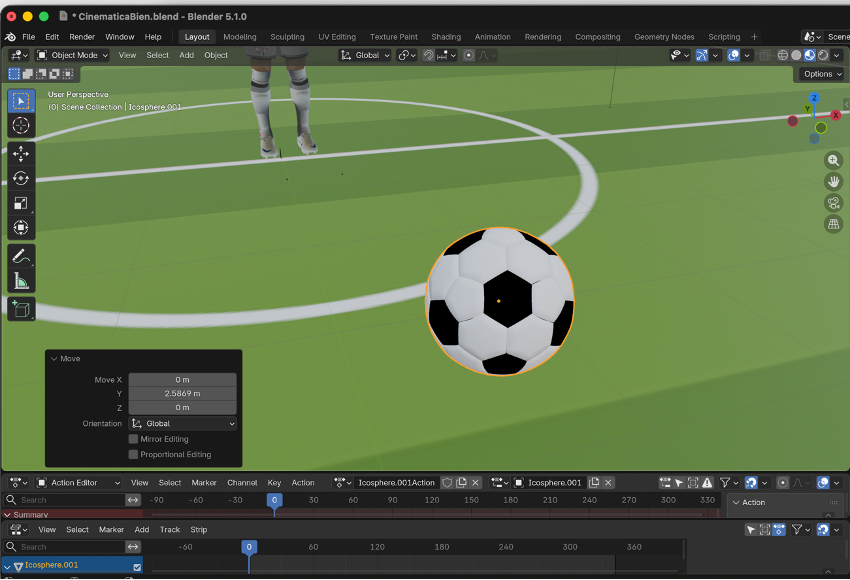Viewport: 850px width, 580px height.
Task: Pick the 3D Cursor tool
Action: pos(21,125)
